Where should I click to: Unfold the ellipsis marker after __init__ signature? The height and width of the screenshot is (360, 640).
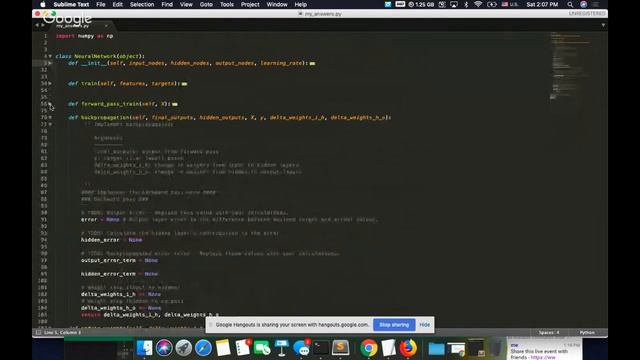pyautogui.click(x=312, y=63)
